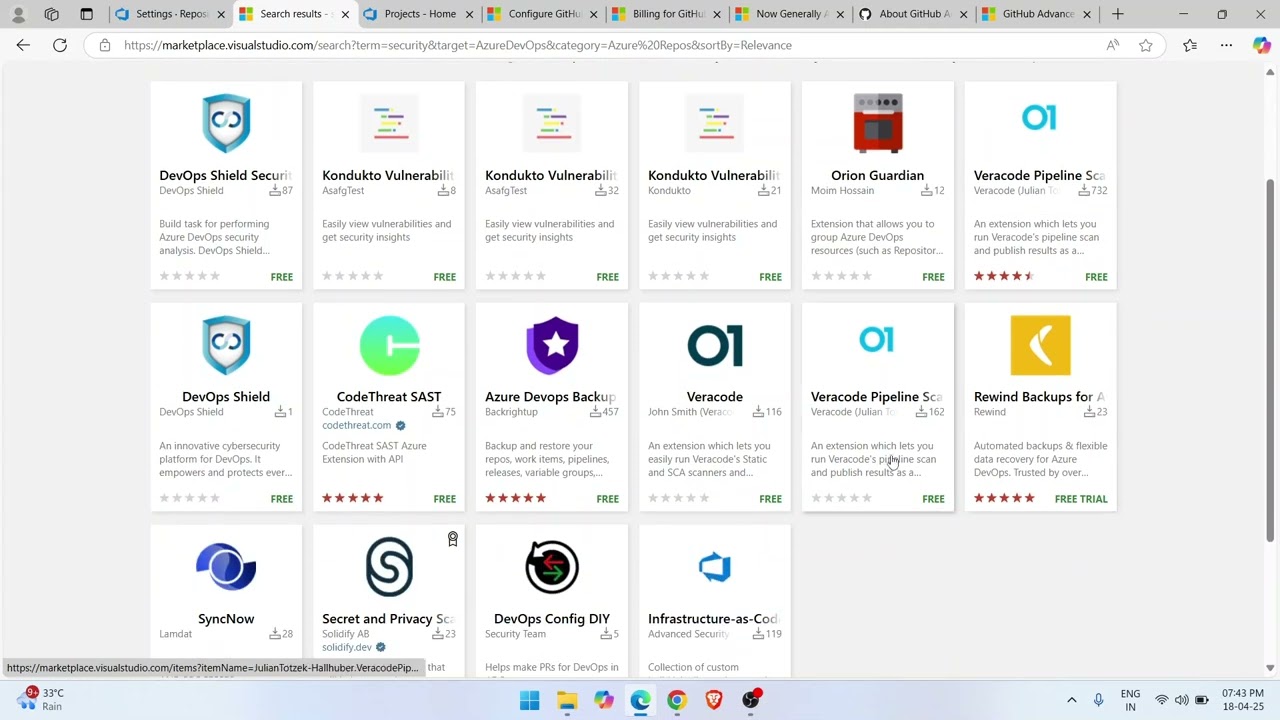Image resolution: width=1280 pixels, height=720 pixels.
Task: Launch File Explorer from the taskbar
Action: 567,700
